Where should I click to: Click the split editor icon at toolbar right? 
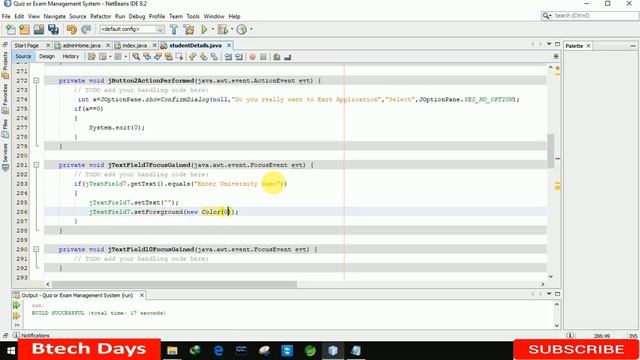[x=556, y=56]
